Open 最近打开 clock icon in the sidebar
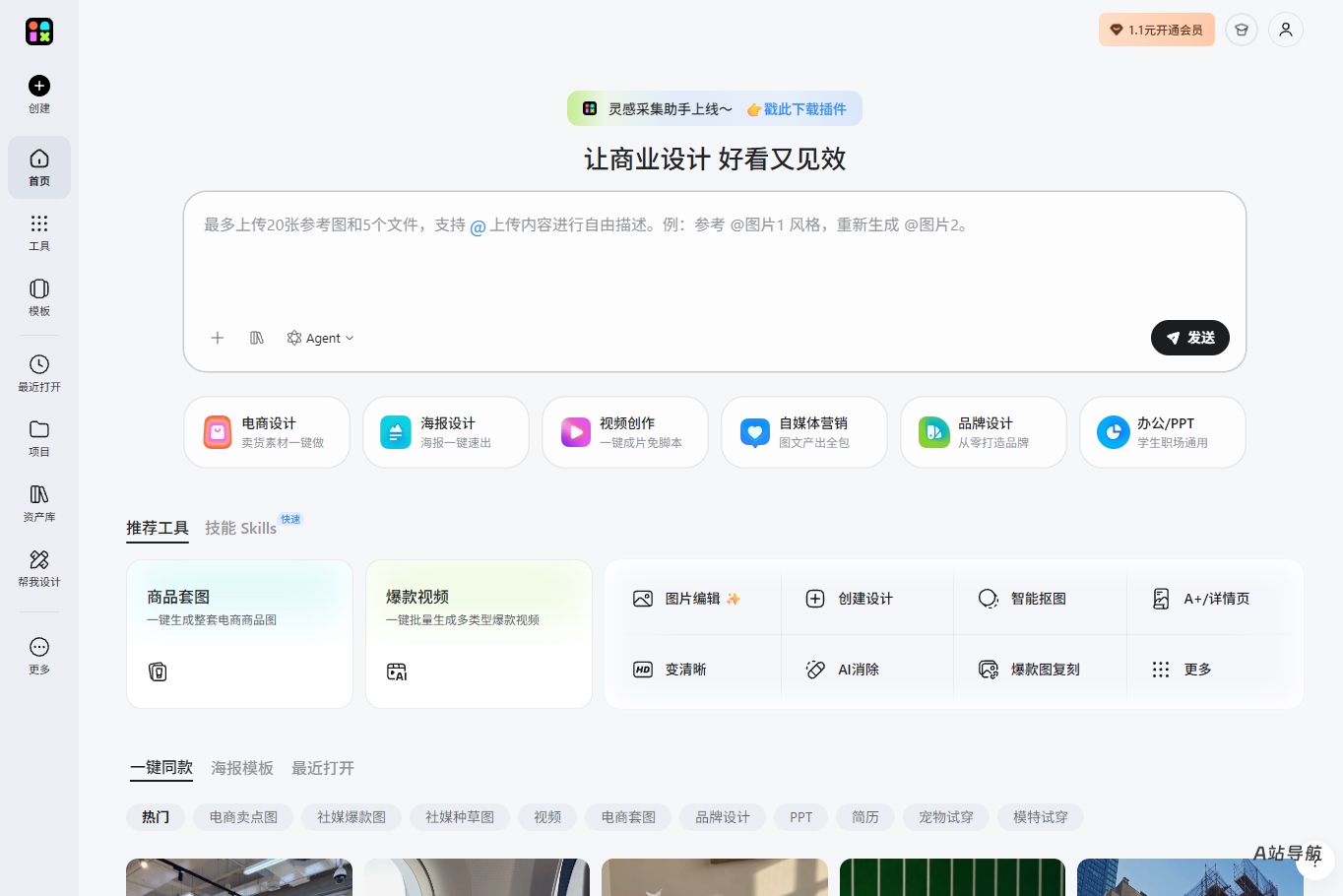Image resolution: width=1343 pixels, height=896 pixels. point(39,364)
